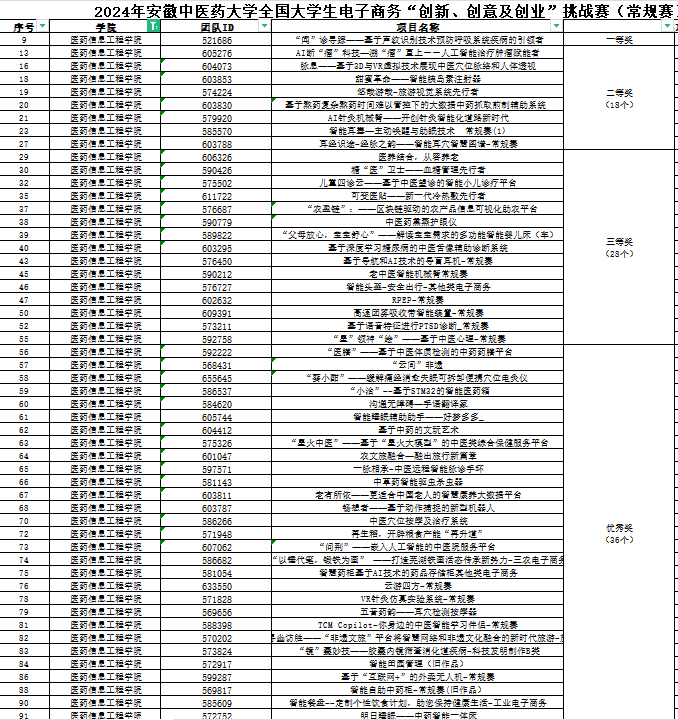Select the cell with team ID 605276
Viewport: 678px width, 720px height.
[x=217, y=52]
